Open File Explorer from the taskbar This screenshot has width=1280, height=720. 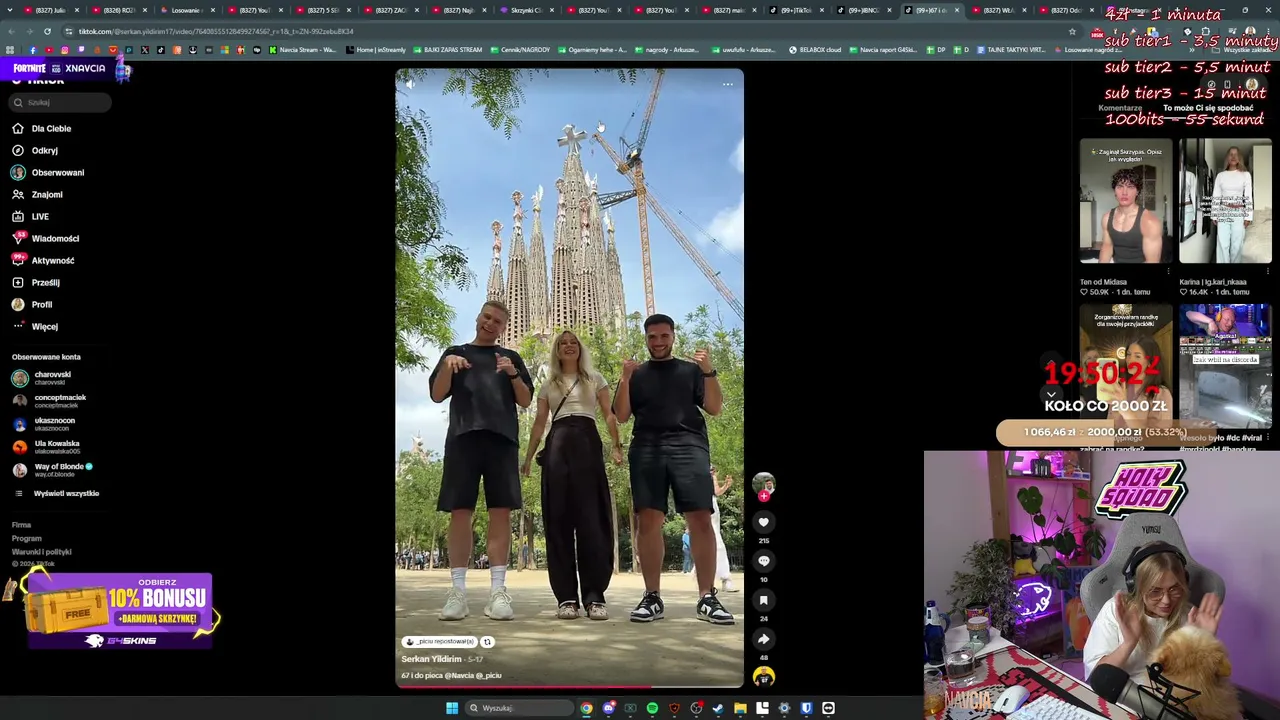pos(740,708)
